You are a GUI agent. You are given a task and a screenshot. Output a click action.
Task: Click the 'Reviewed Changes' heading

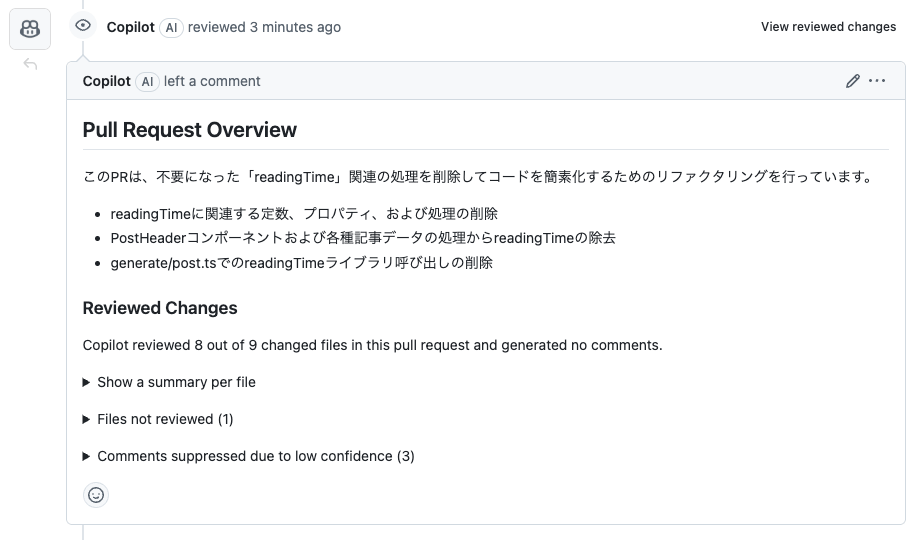tap(160, 308)
